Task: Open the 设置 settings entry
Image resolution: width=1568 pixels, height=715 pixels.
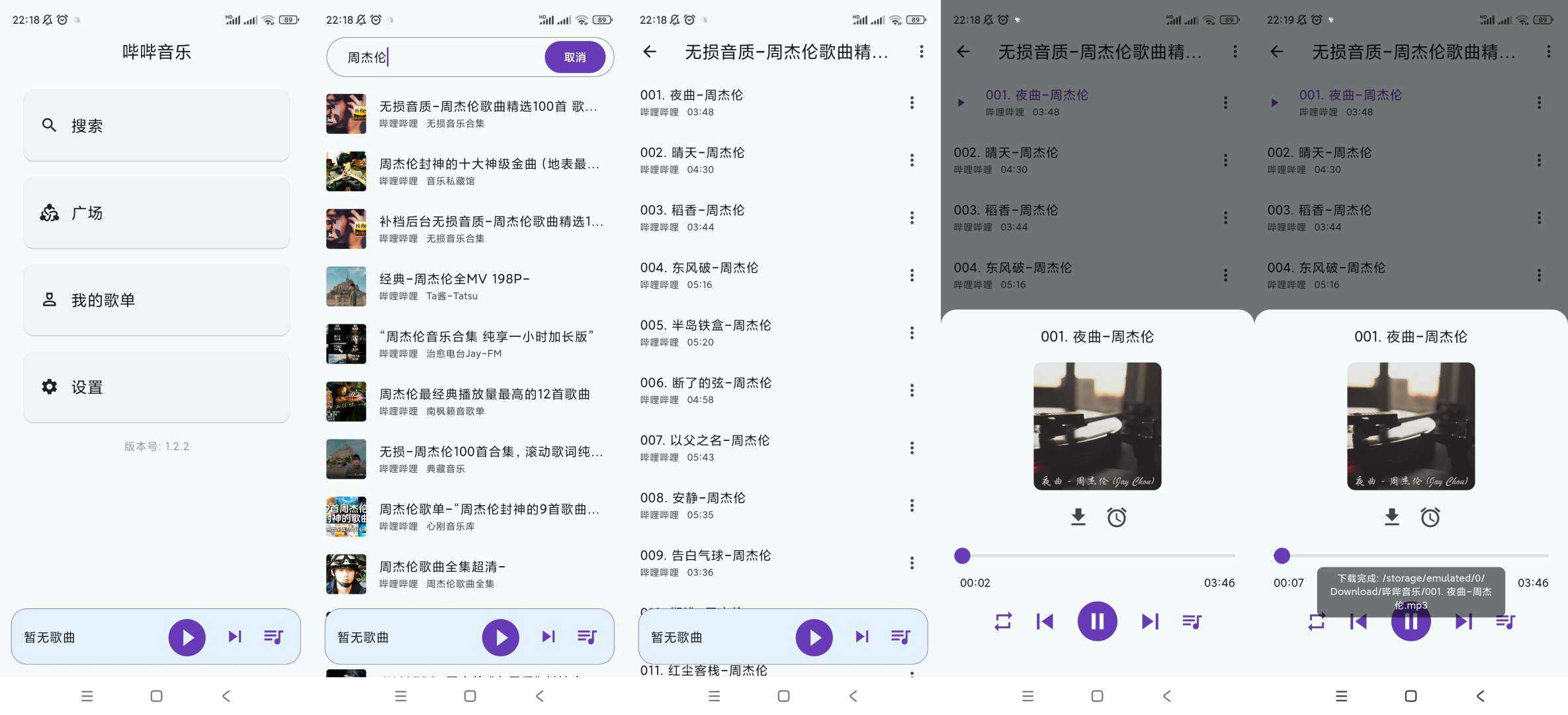Action: click(157, 387)
